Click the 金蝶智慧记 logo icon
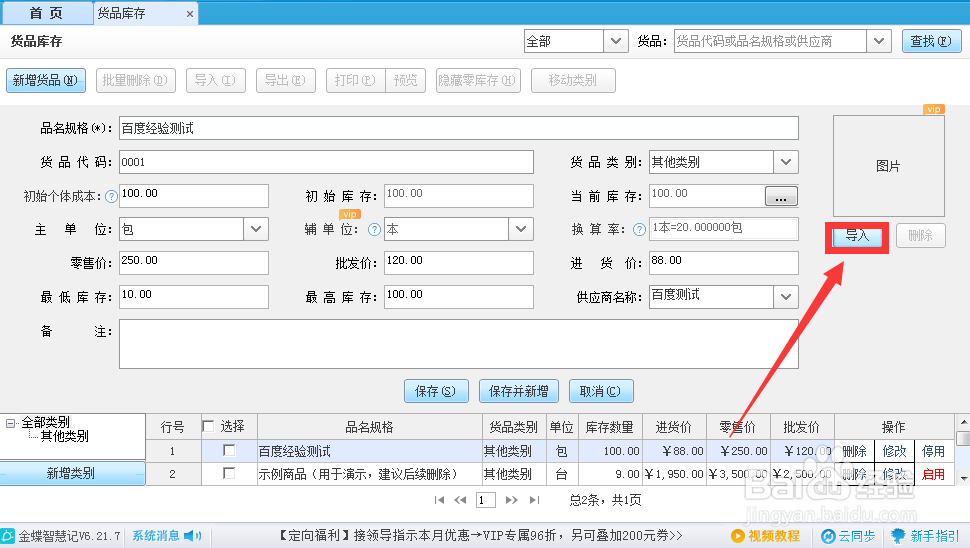 [7, 536]
